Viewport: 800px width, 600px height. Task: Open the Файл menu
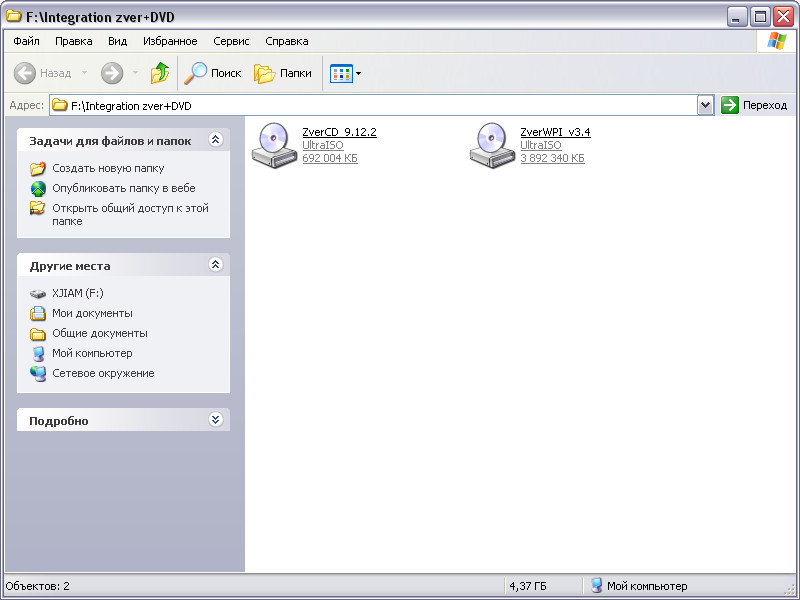click(27, 41)
